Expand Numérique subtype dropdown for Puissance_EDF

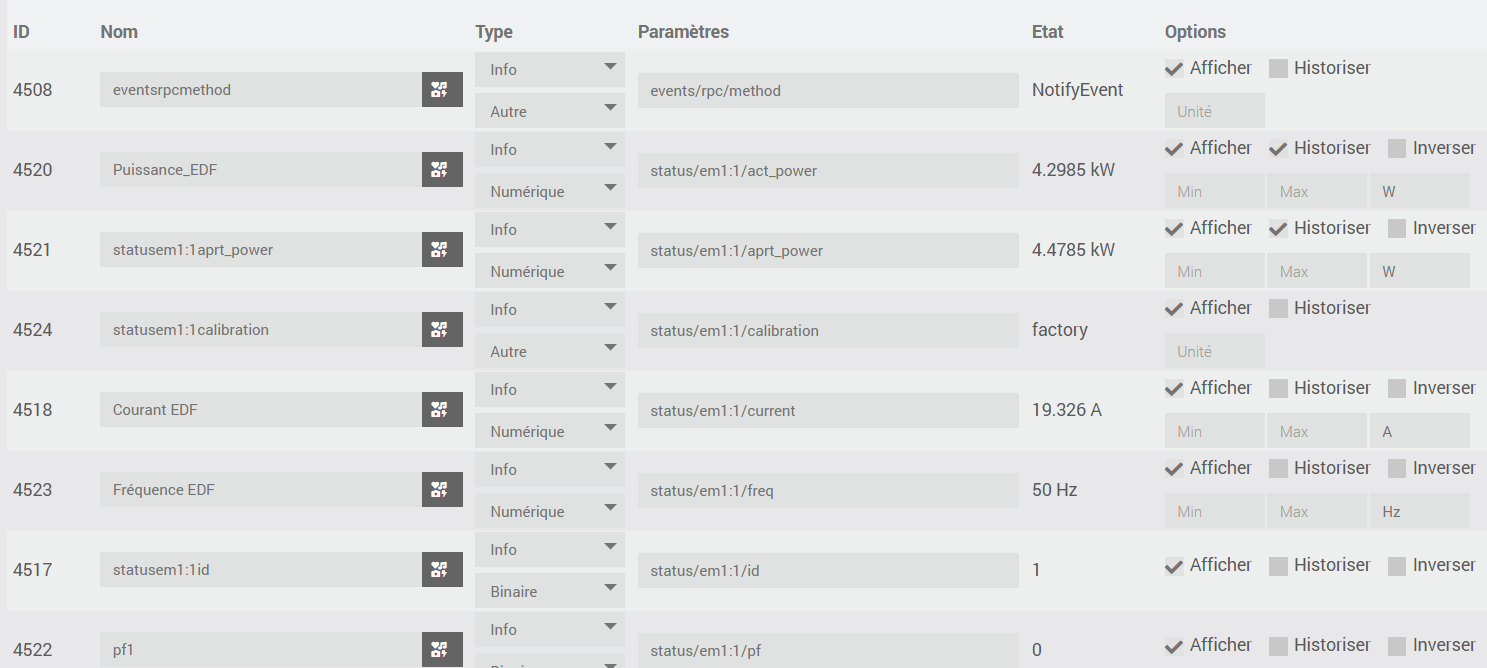tap(550, 191)
